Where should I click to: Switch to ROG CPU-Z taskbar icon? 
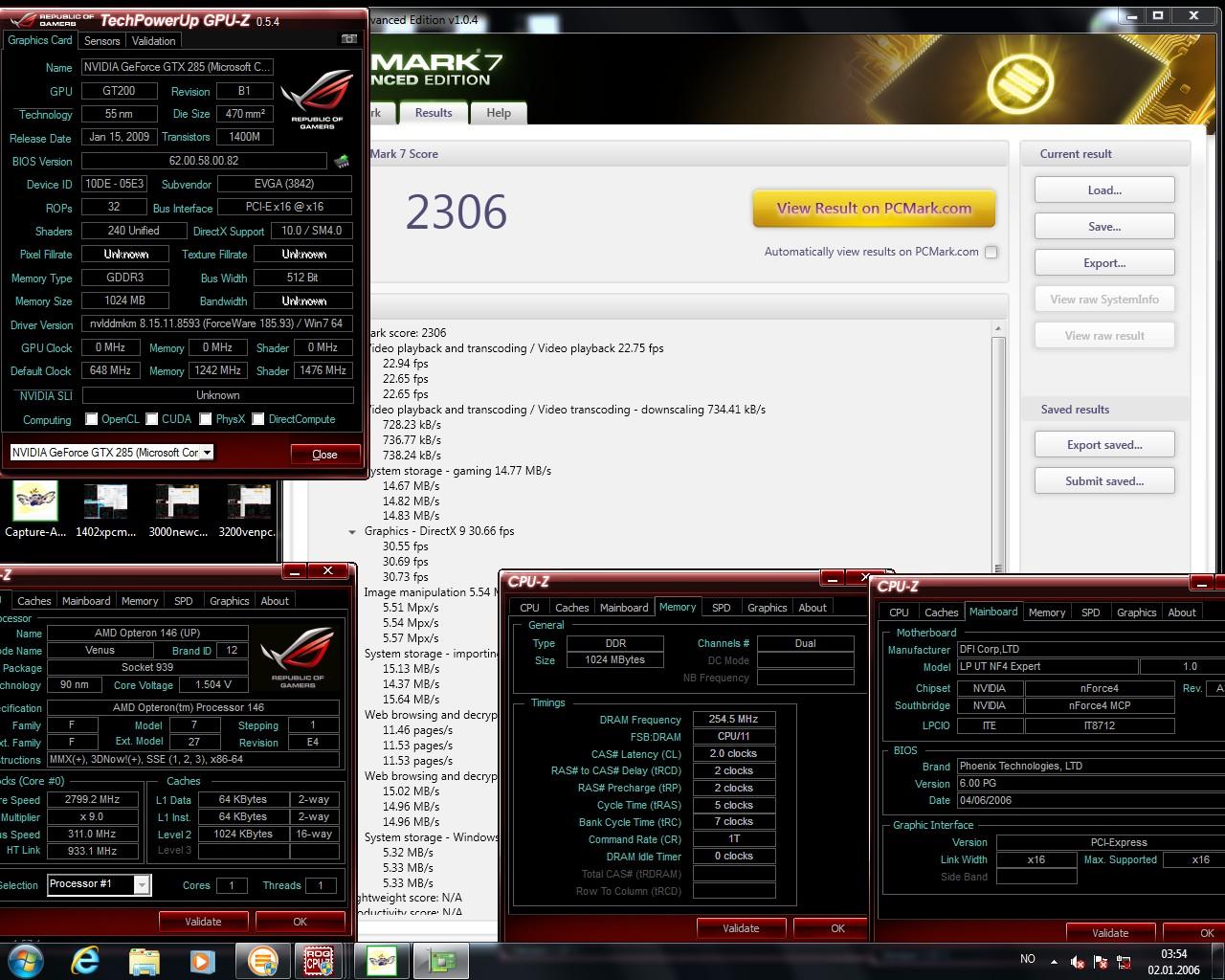tap(318, 960)
